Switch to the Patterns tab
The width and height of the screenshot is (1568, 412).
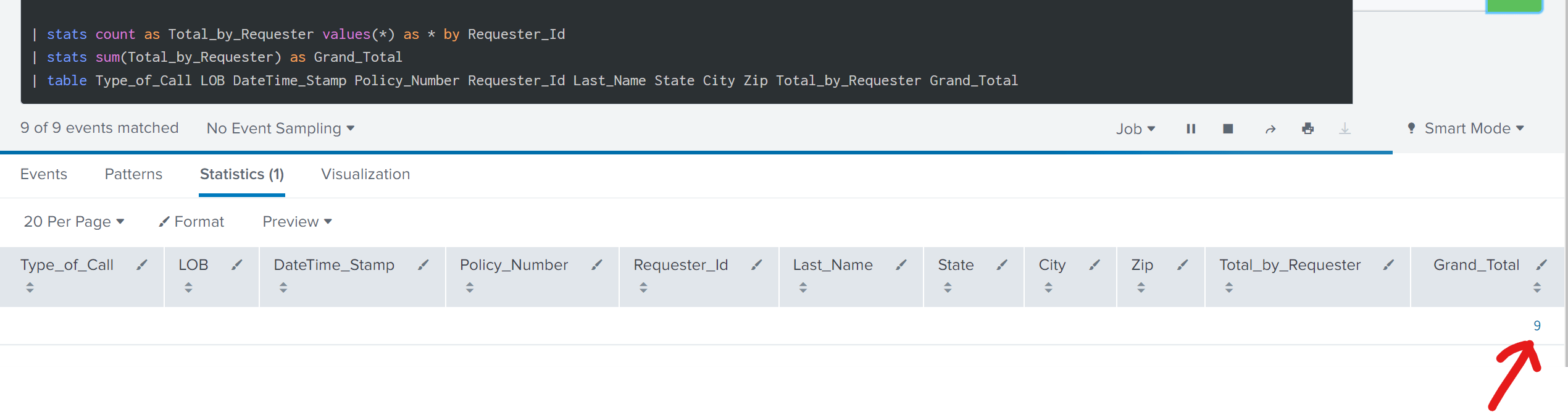(133, 174)
